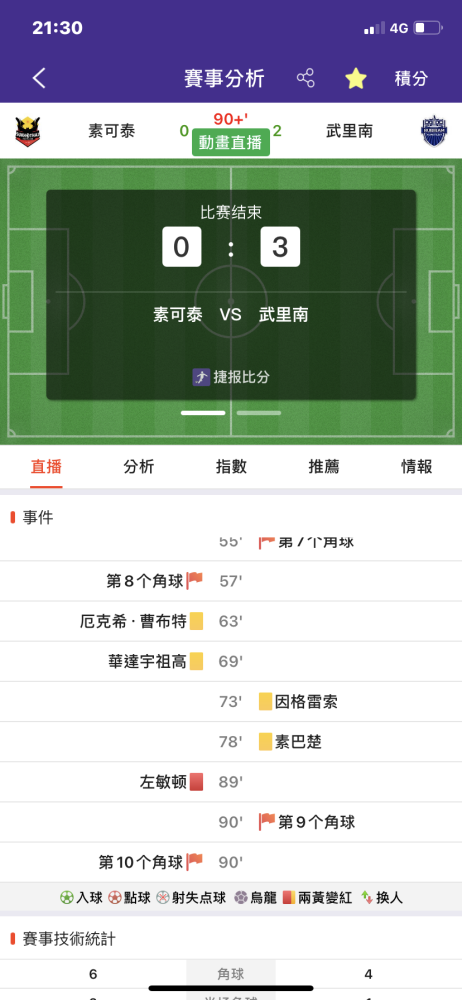Open the share icon
The image size is (462, 1000).
point(306,78)
